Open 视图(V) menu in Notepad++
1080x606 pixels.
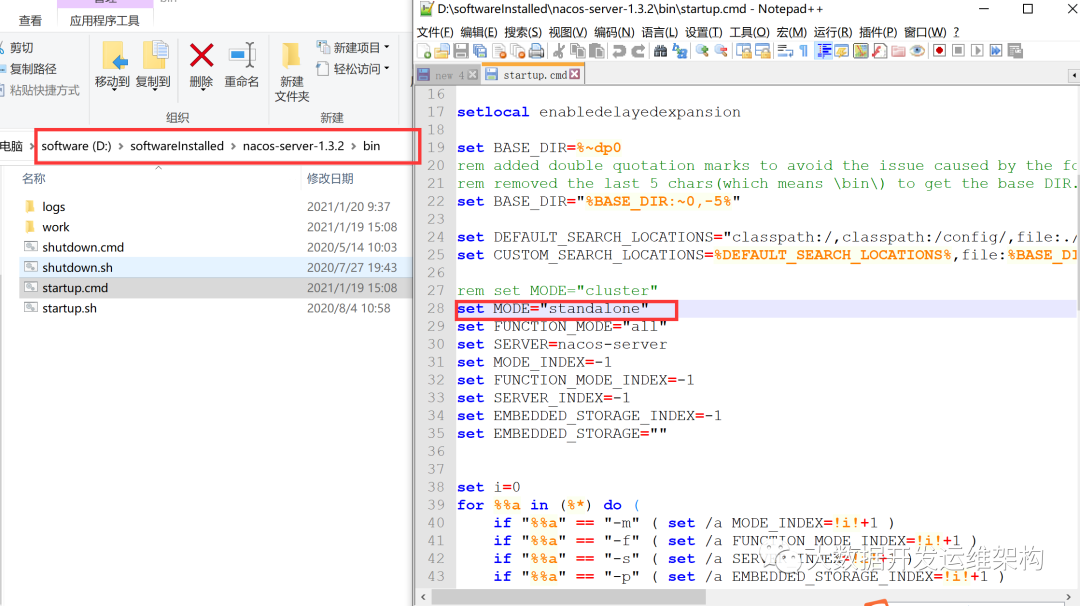pos(568,32)
